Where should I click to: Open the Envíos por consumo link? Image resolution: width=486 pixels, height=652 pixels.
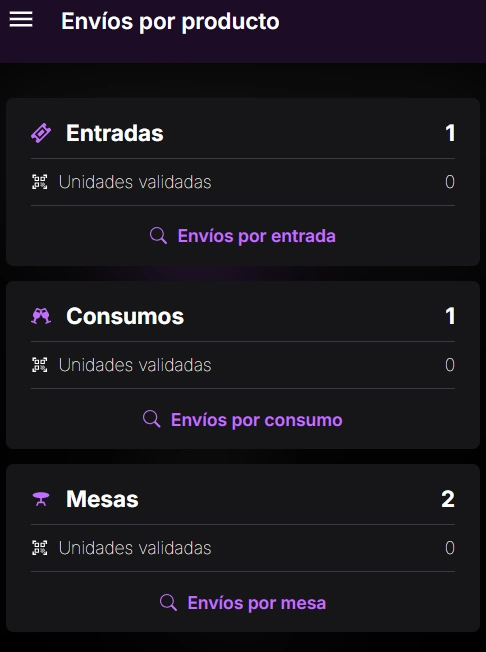(257, 420)
